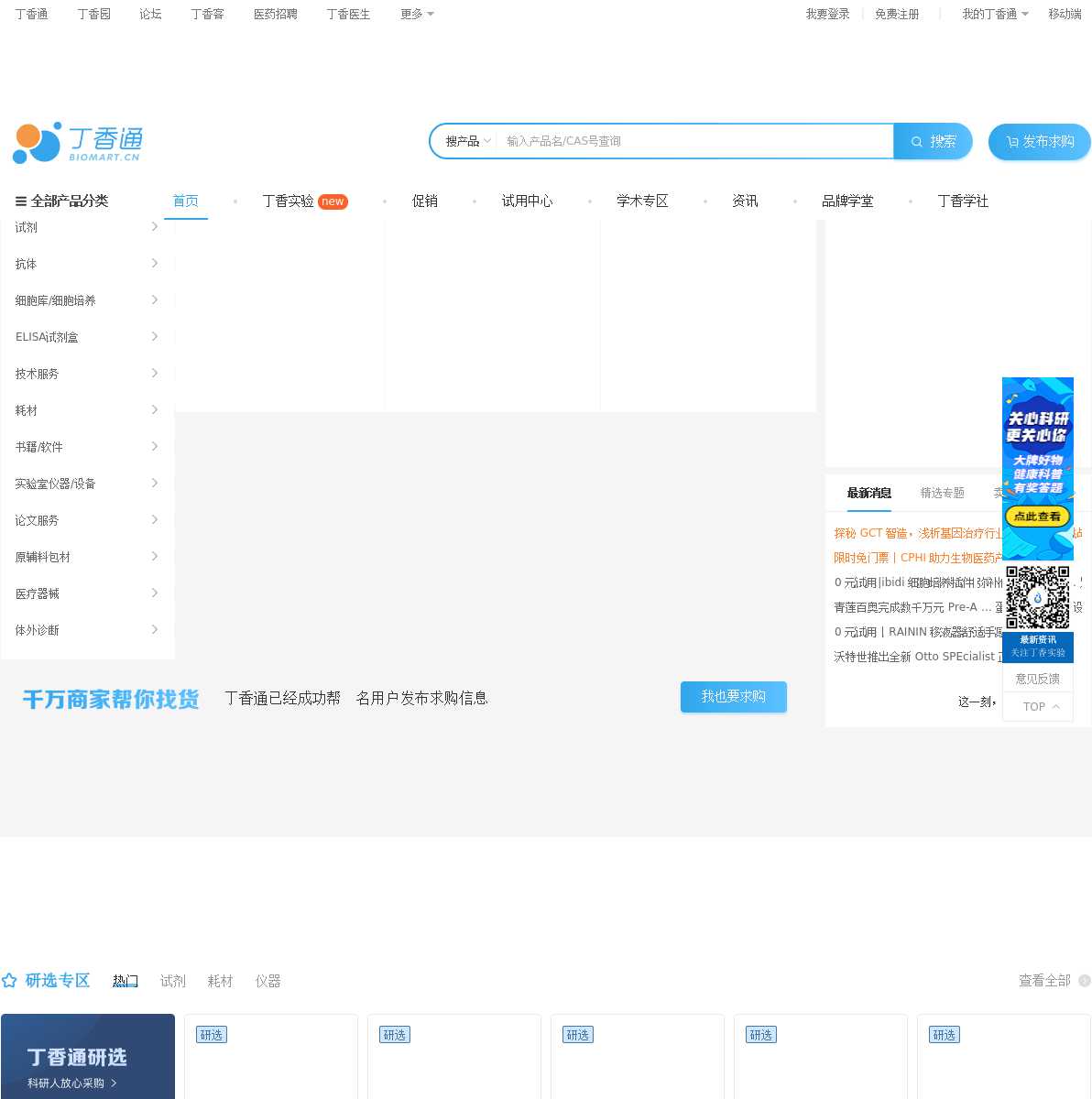Expand the 抗体 category arrow
This screenshot has width=1092, height=1099.
[155, 263]
